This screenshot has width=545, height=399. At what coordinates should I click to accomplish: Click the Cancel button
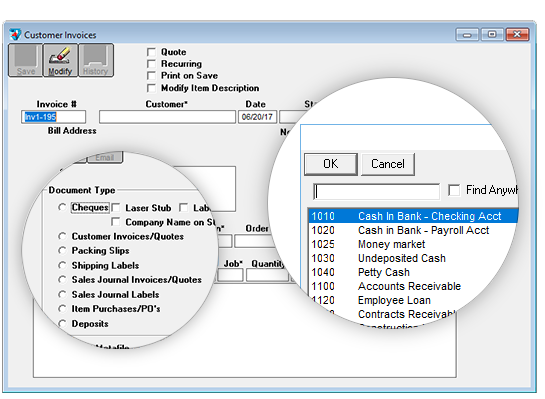tap(388, 164)
